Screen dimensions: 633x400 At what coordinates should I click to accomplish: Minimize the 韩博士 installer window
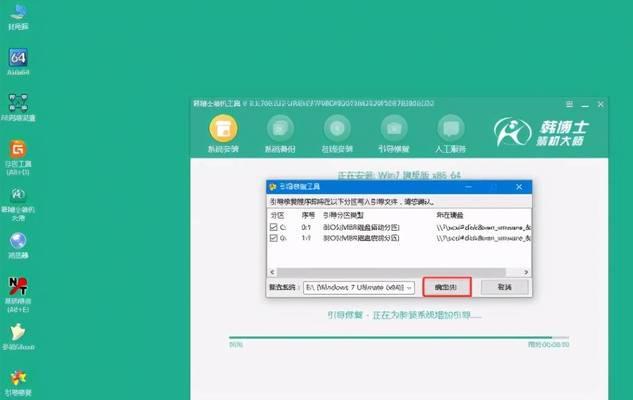585,105
